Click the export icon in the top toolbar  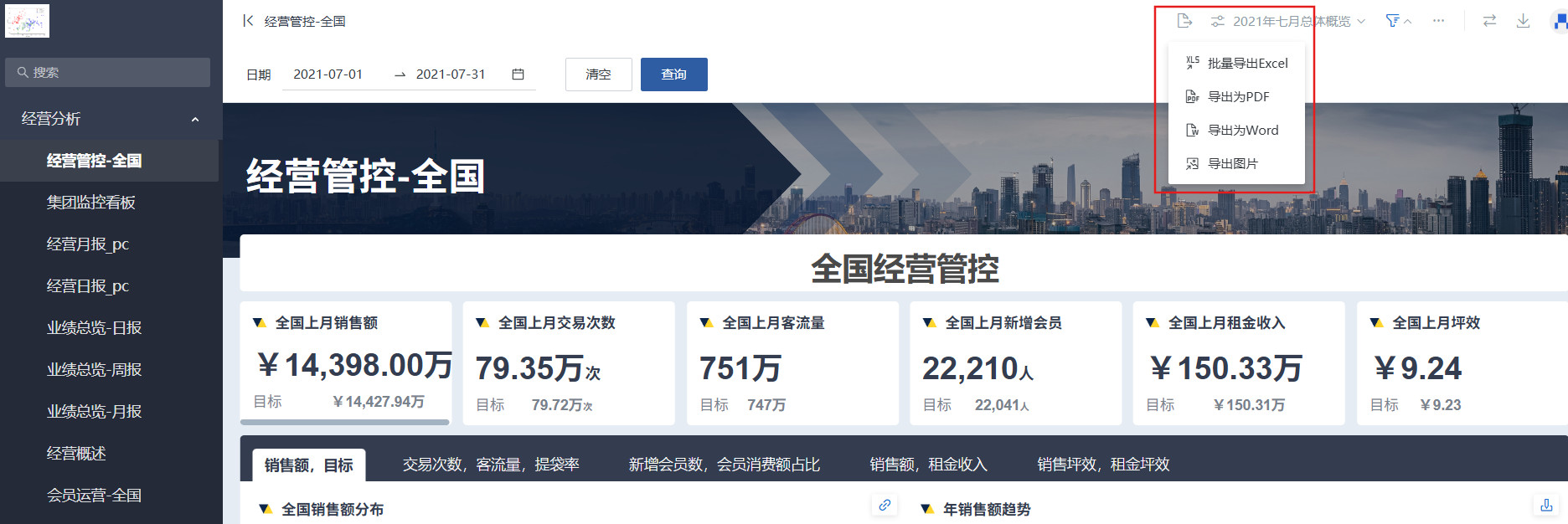pos(1184,21)
